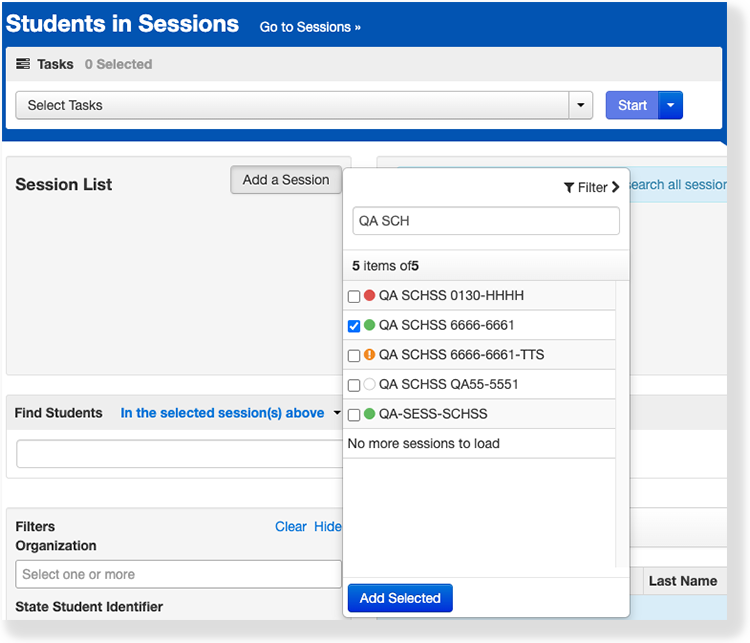Image resolution: width=750 pixels, height=643 pixels.
Task: Check the QA SCHSS 0130-HHHH checkbox
Action: point(353,297)
